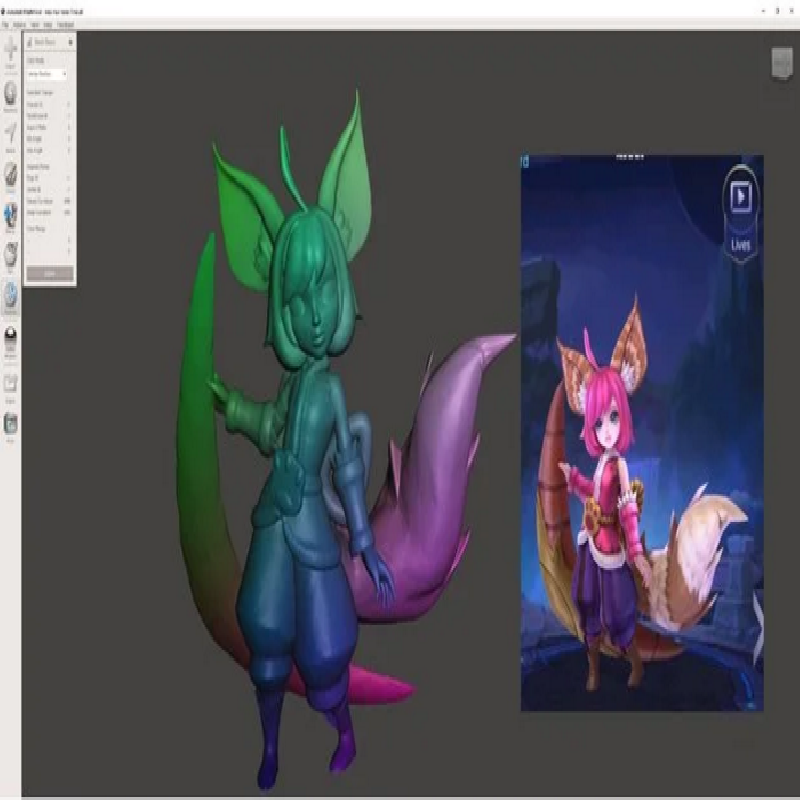This screenshot has height=800, width=800.
Task: Activate the Select tool
Action: [x=11, y=136]
